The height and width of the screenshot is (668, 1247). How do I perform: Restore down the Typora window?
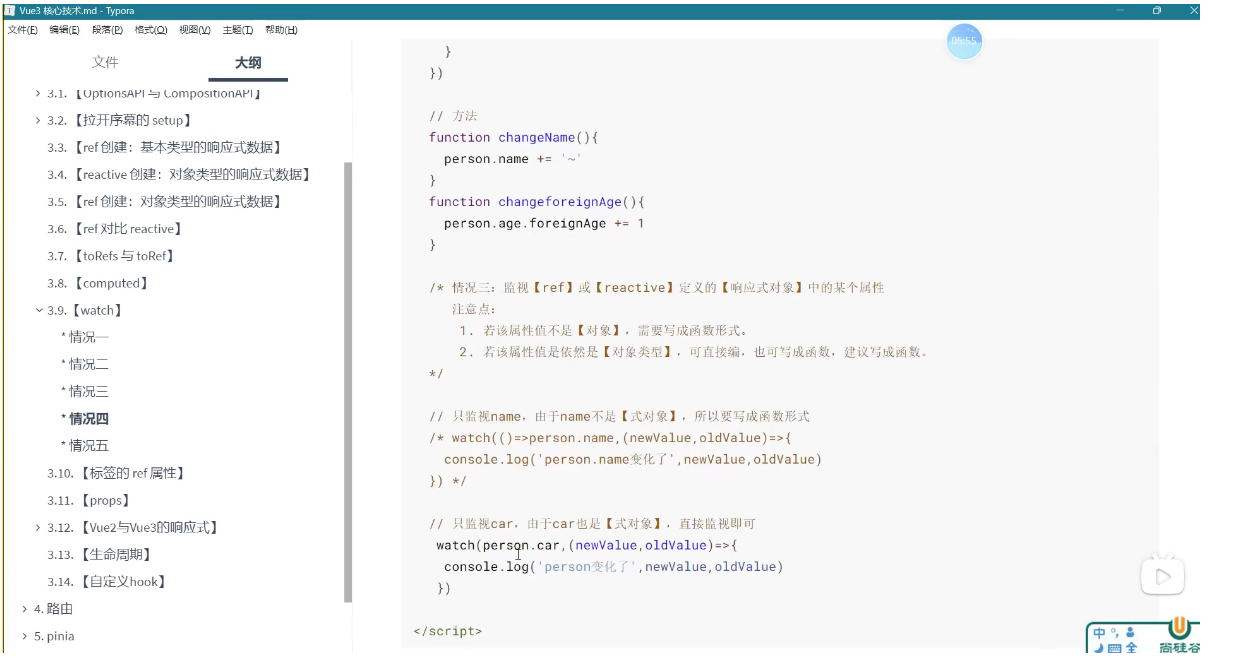pos(1157,10)
